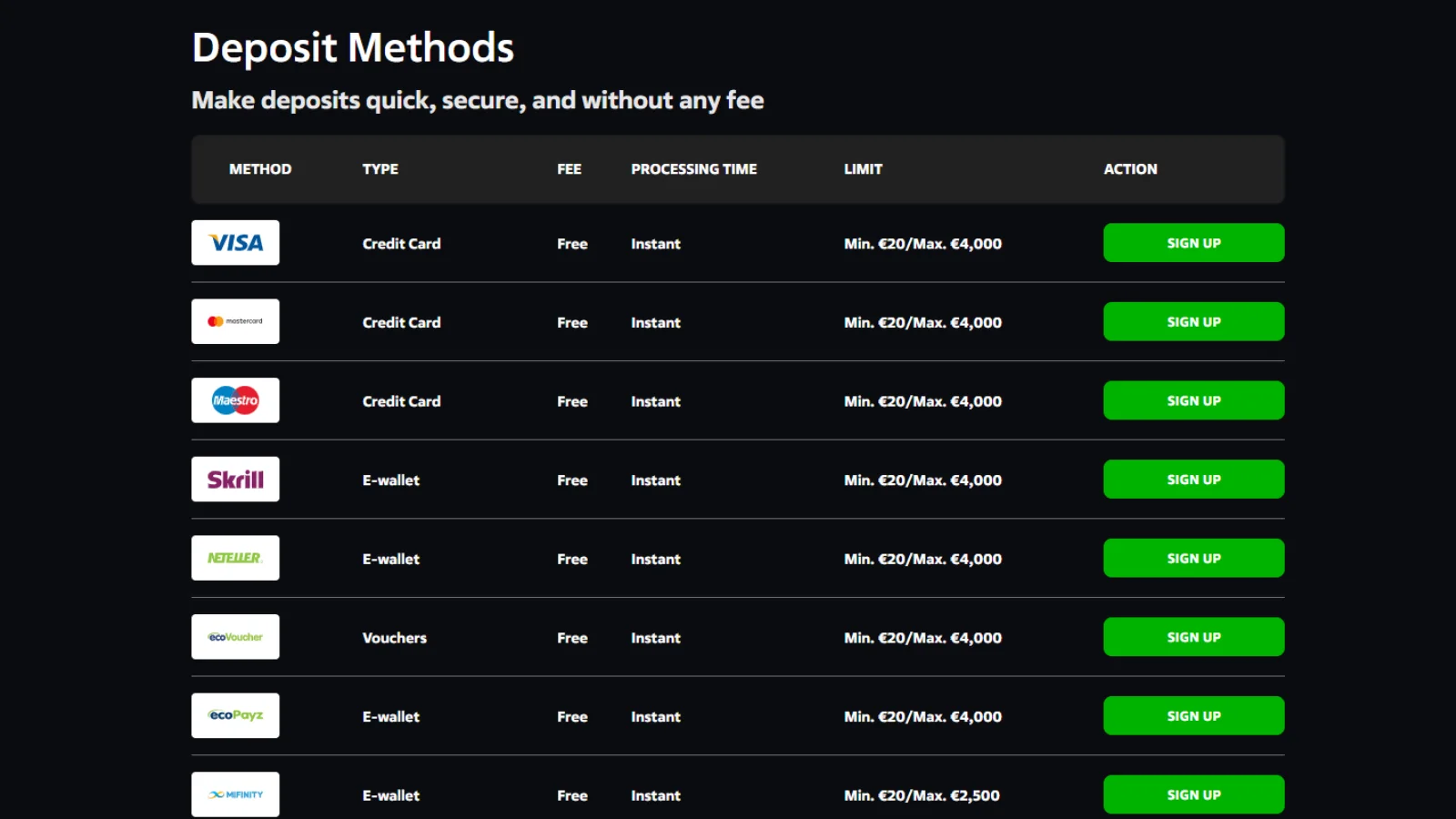Image resolution: width=1456 pixels, height=819 pixels.
Task: Click Instant processing time in Maestro row
Action: click(x=655, y=401)
